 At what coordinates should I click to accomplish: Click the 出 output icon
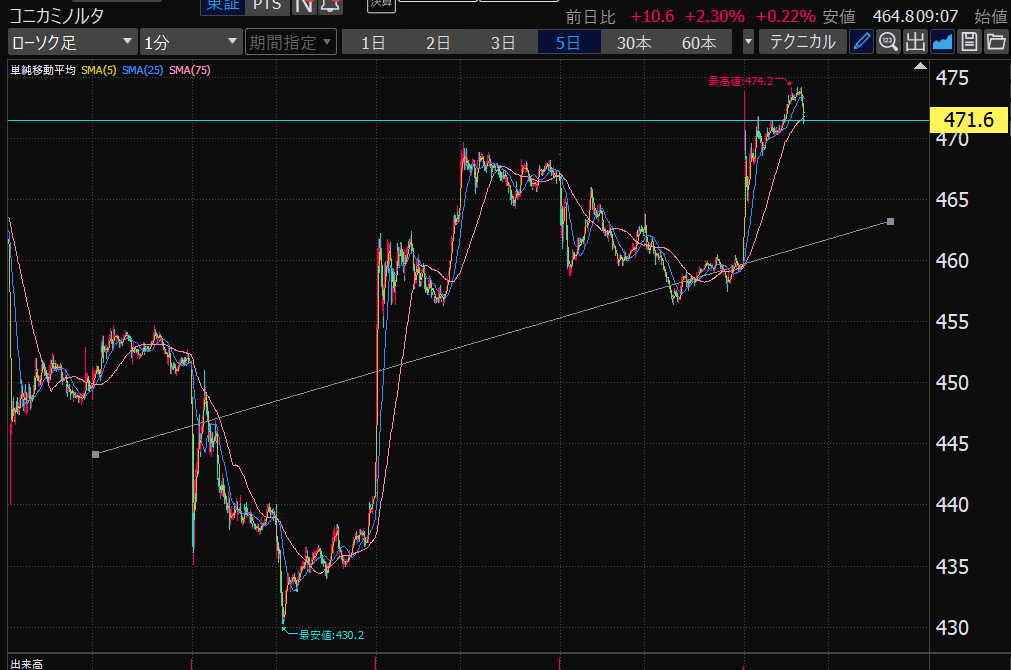915,42
